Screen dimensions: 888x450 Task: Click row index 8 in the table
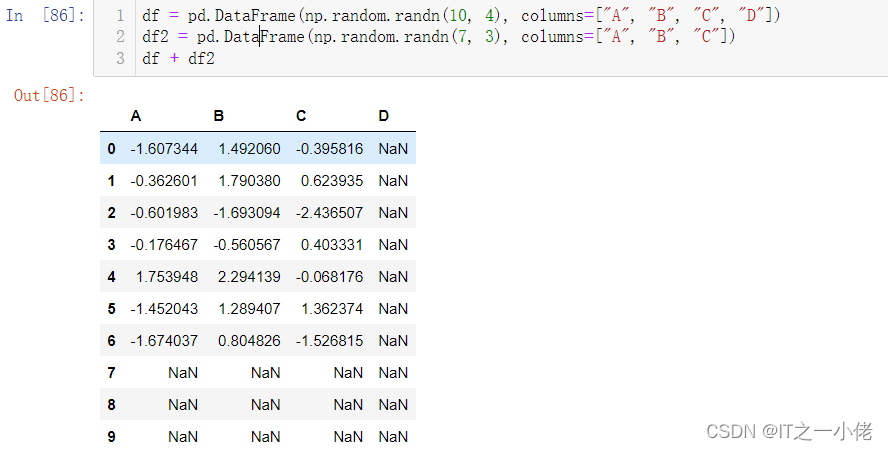pos(111,405)
